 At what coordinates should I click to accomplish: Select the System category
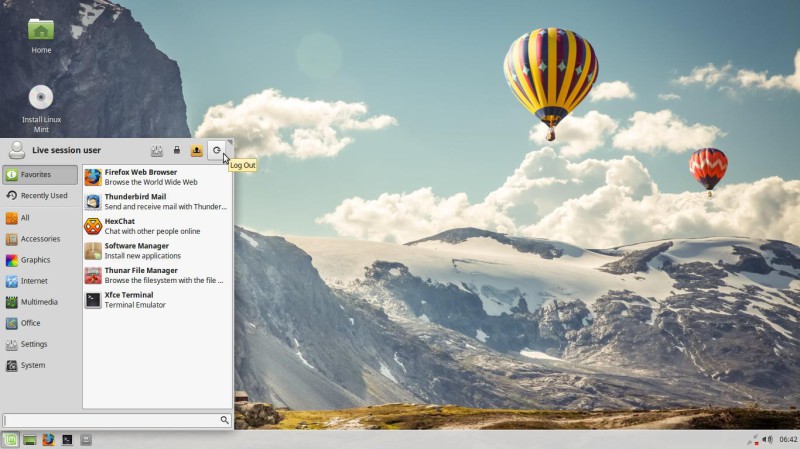[40, 365]
